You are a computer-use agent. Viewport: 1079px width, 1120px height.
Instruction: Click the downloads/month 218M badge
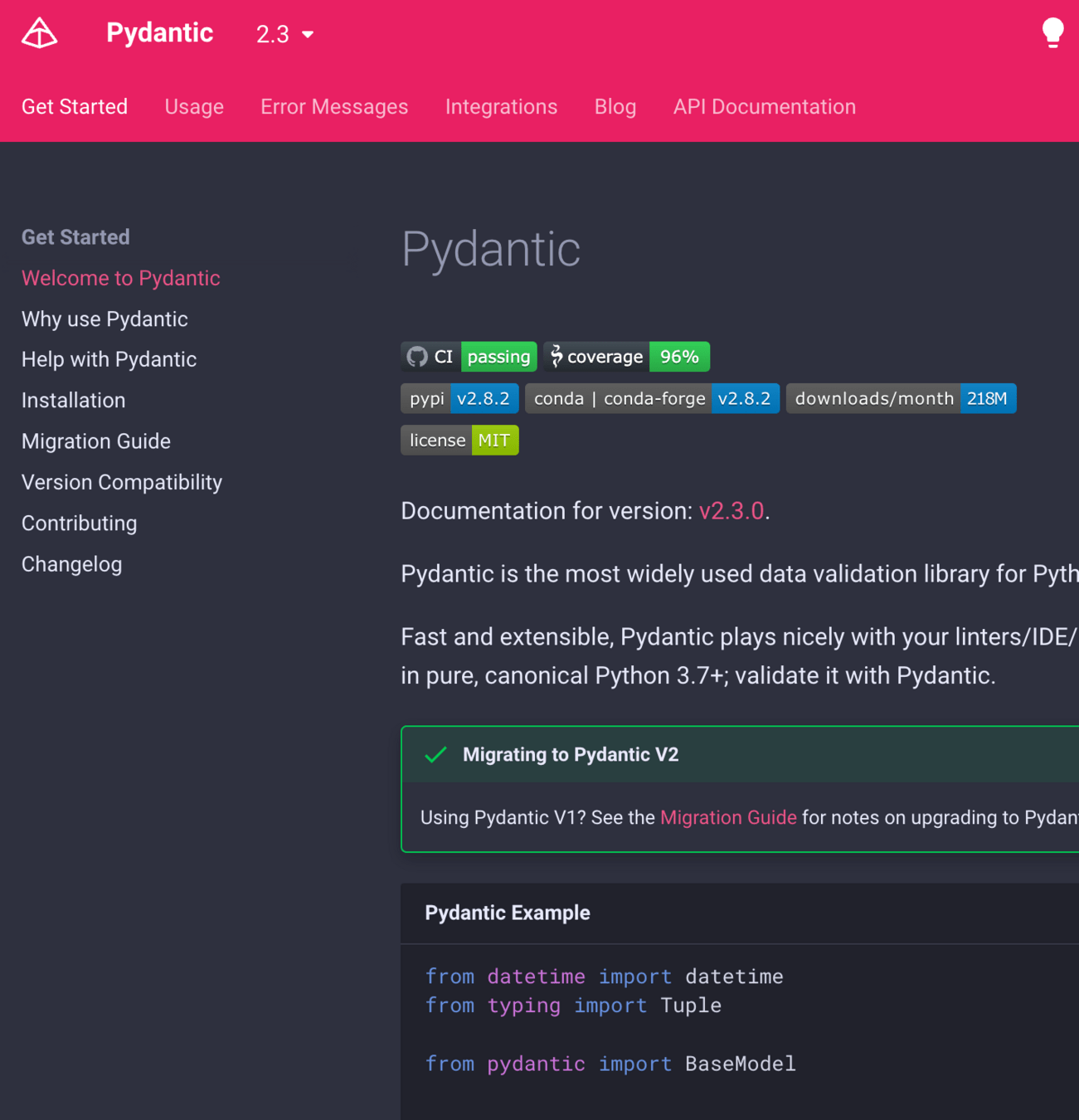(901, 398)
